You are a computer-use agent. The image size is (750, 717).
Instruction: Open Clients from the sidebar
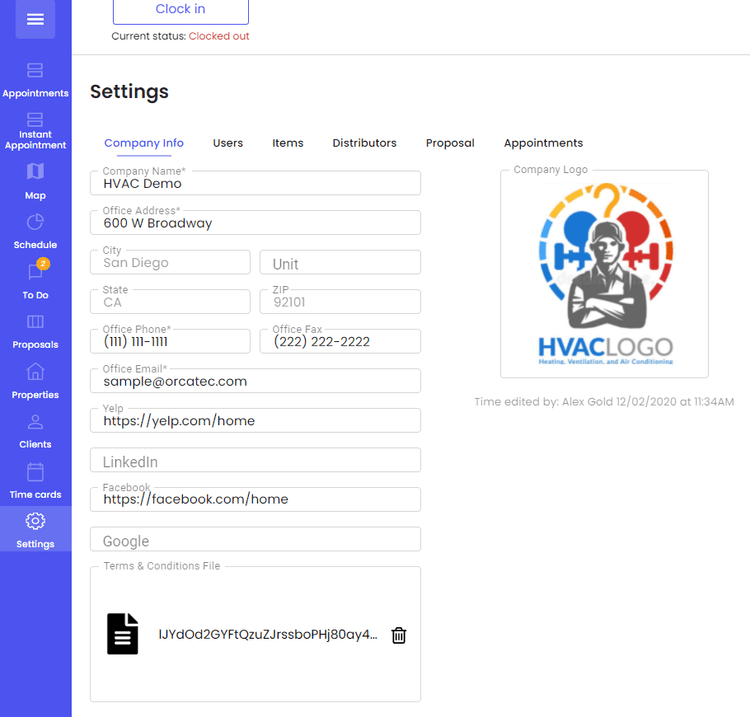35,422
